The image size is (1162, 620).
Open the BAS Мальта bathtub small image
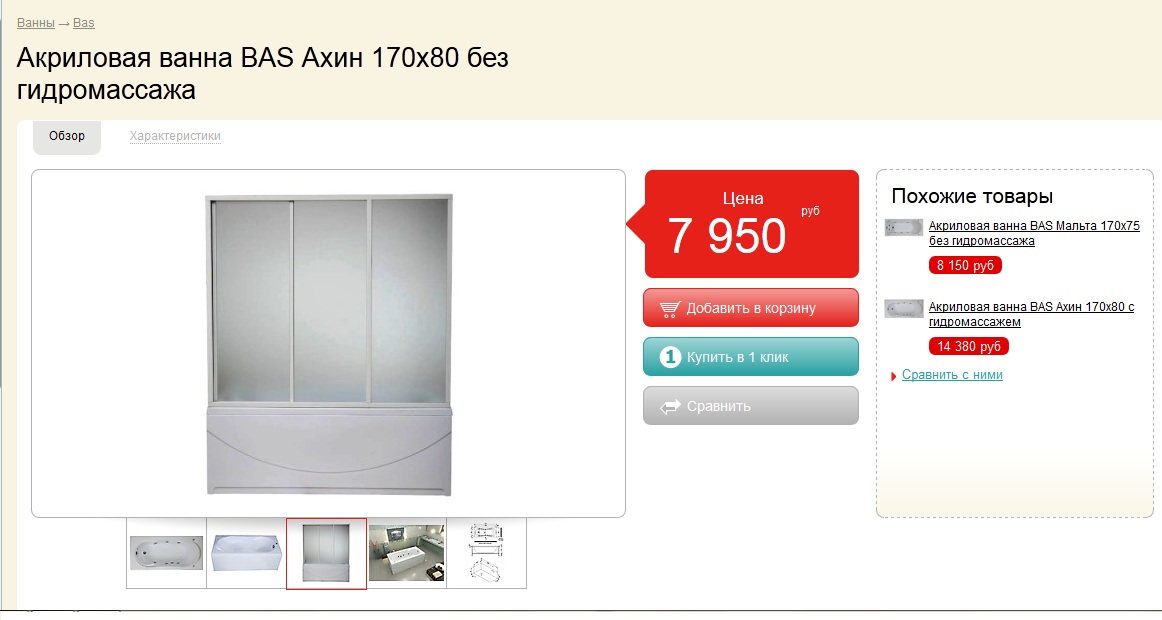904,227
